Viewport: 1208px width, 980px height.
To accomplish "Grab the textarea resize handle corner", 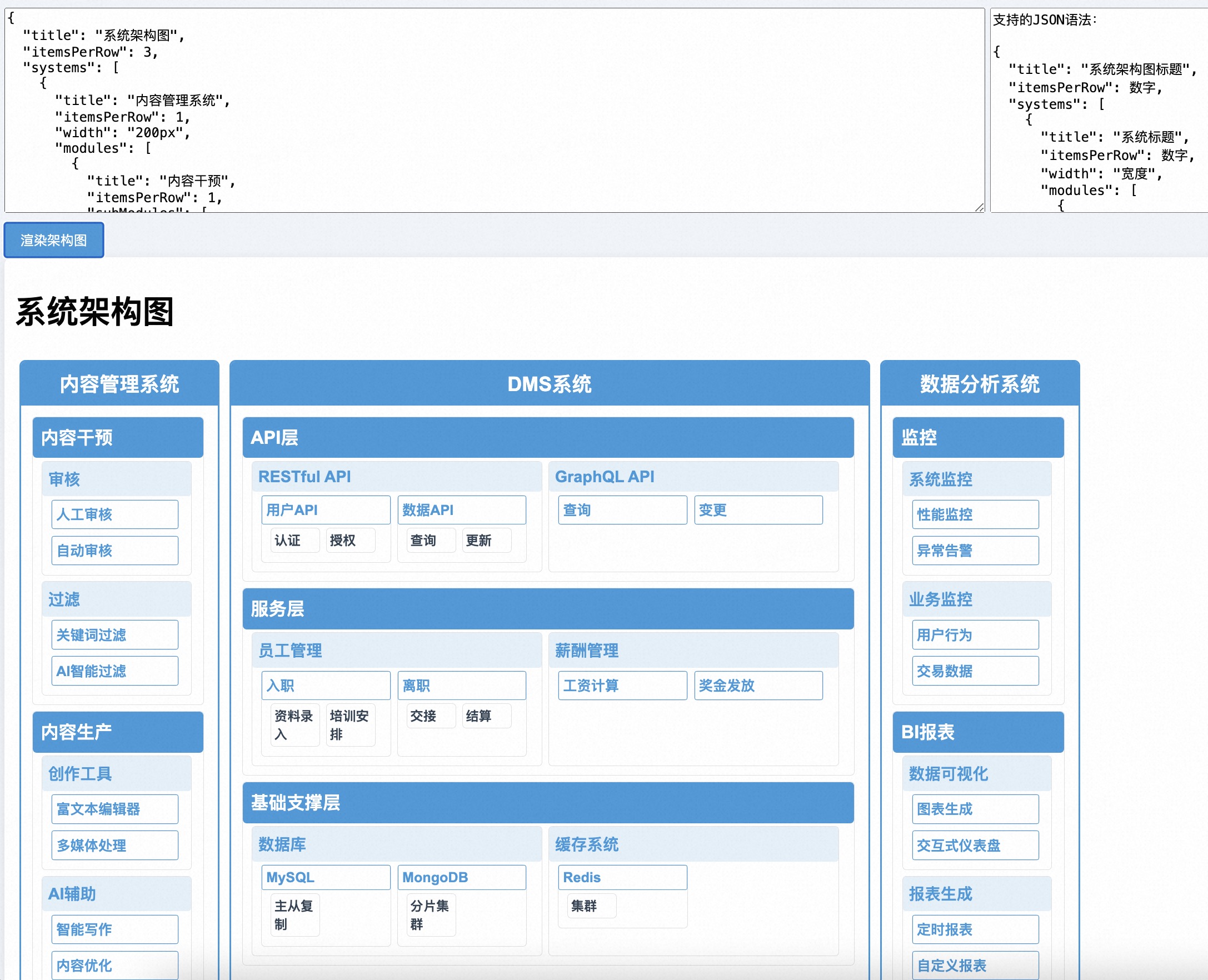I will (x=980, y=208).
